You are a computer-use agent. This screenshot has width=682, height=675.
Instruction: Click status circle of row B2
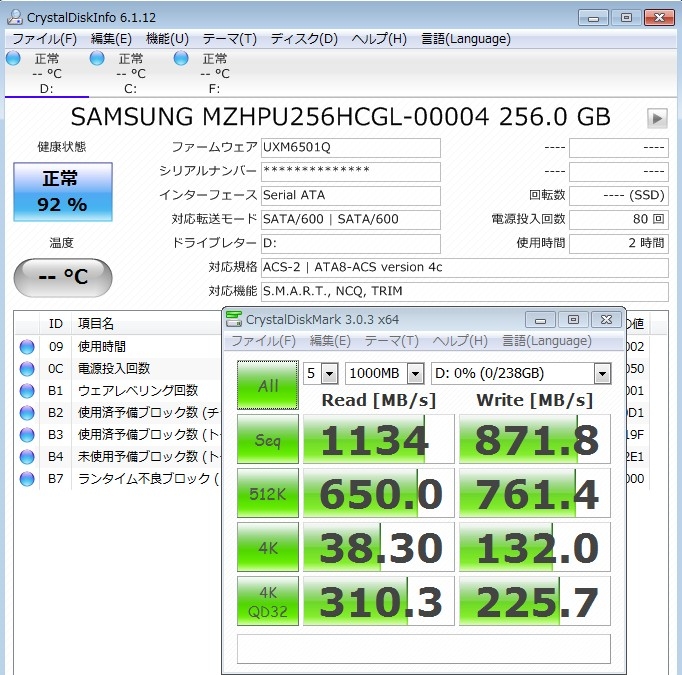pos(27,412)
